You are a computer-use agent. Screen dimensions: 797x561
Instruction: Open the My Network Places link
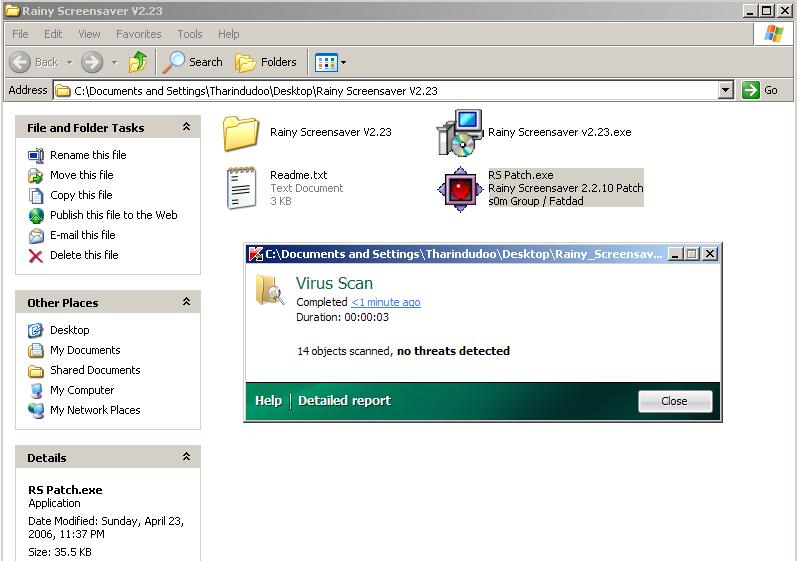[x=95, y=410]
